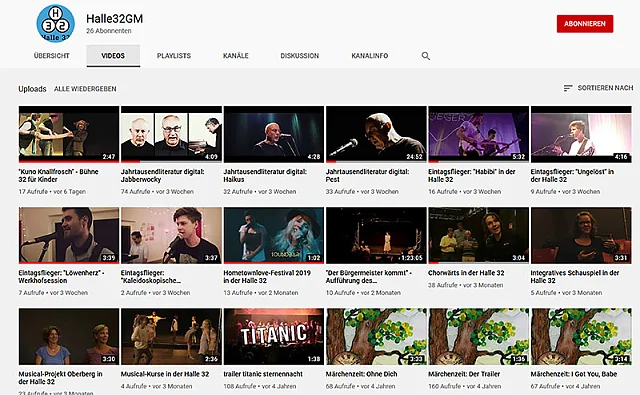640x395 pixels.
Task: Open the Playlists tab
Action: coord(174,56)
